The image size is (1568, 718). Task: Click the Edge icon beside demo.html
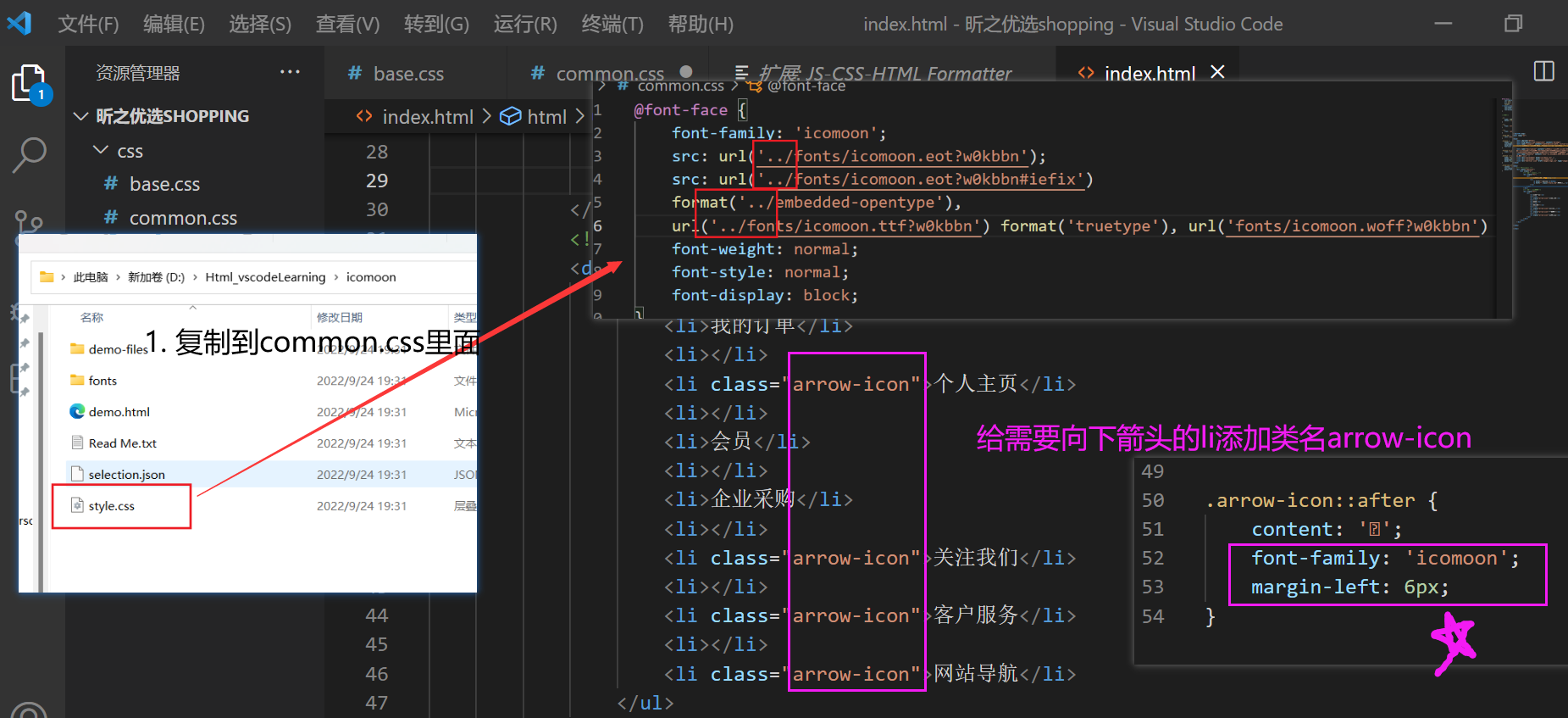(x=77, y=411)
